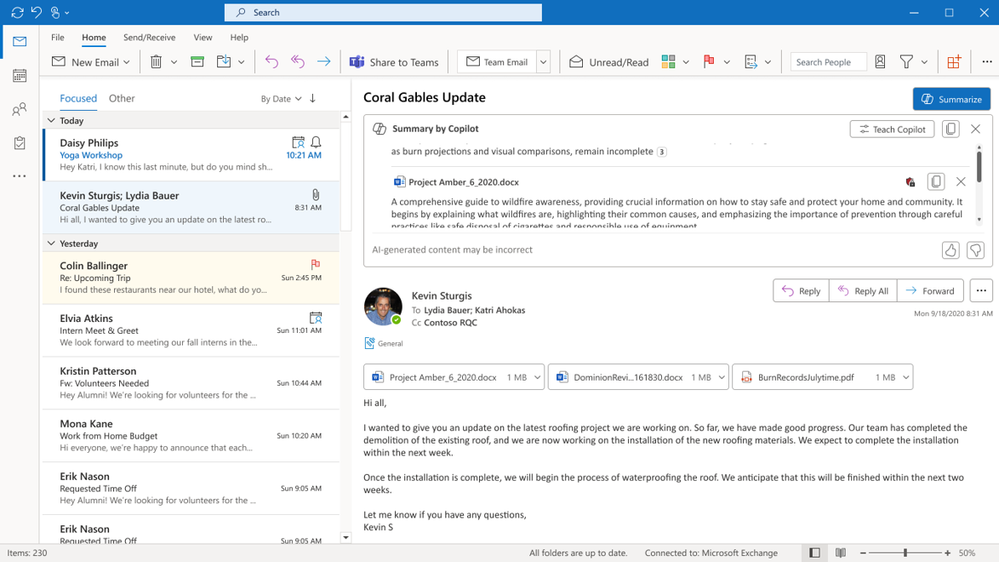Copy the Copilot summary with copy icon
999x562 pixels.
[x=951, y=129]
